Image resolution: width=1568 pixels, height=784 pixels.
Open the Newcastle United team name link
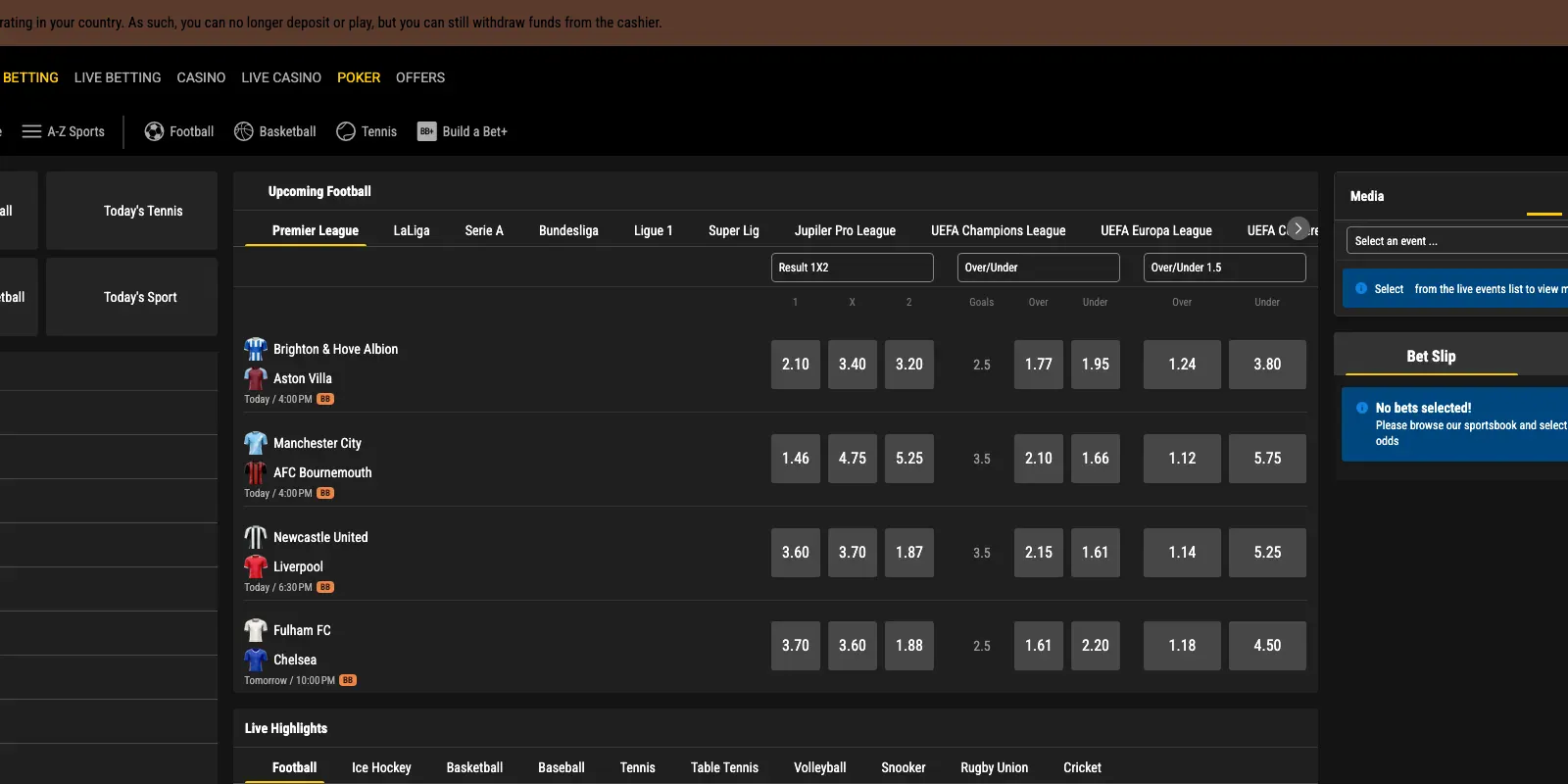pos(320,537)
